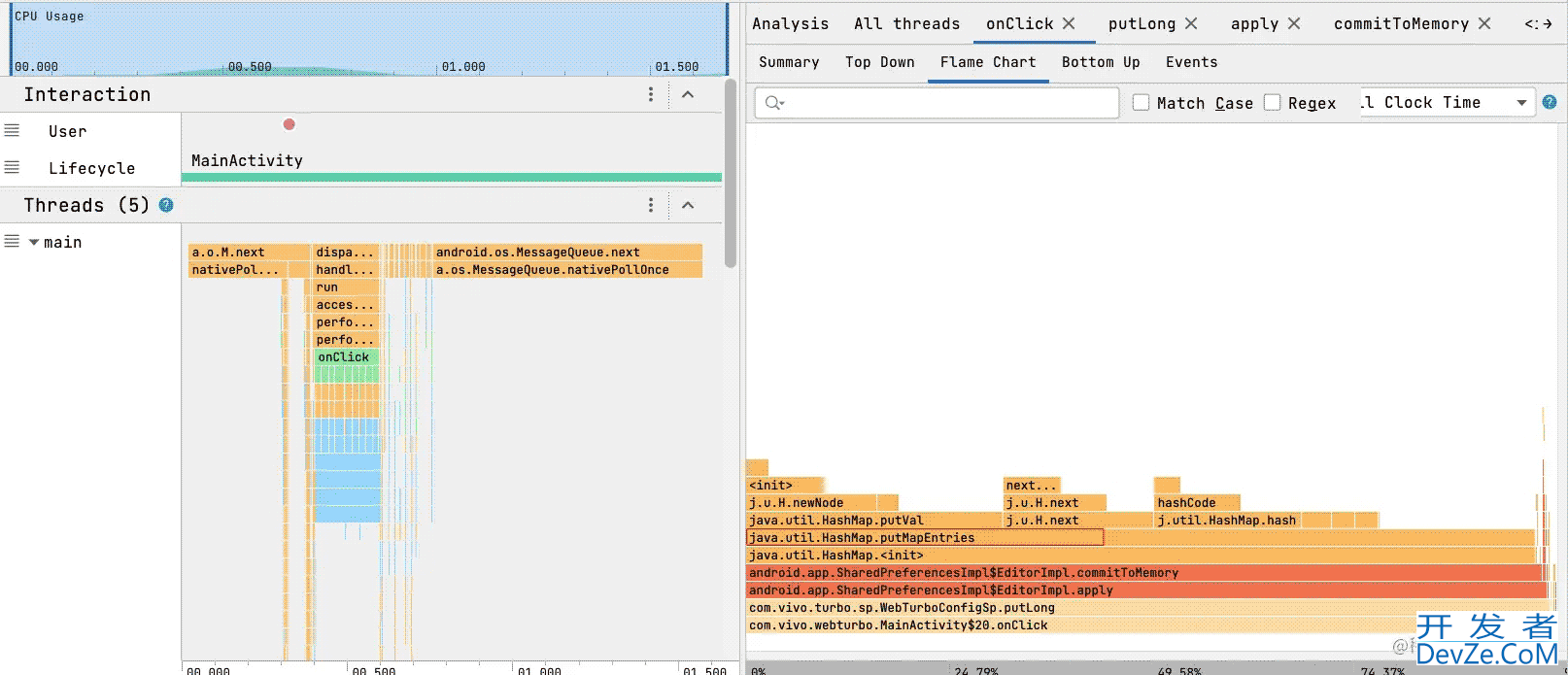This screenshot has width=1568, height=675.
Task: Open the Threads section kebab menu
Action: [x=651, y=205]
